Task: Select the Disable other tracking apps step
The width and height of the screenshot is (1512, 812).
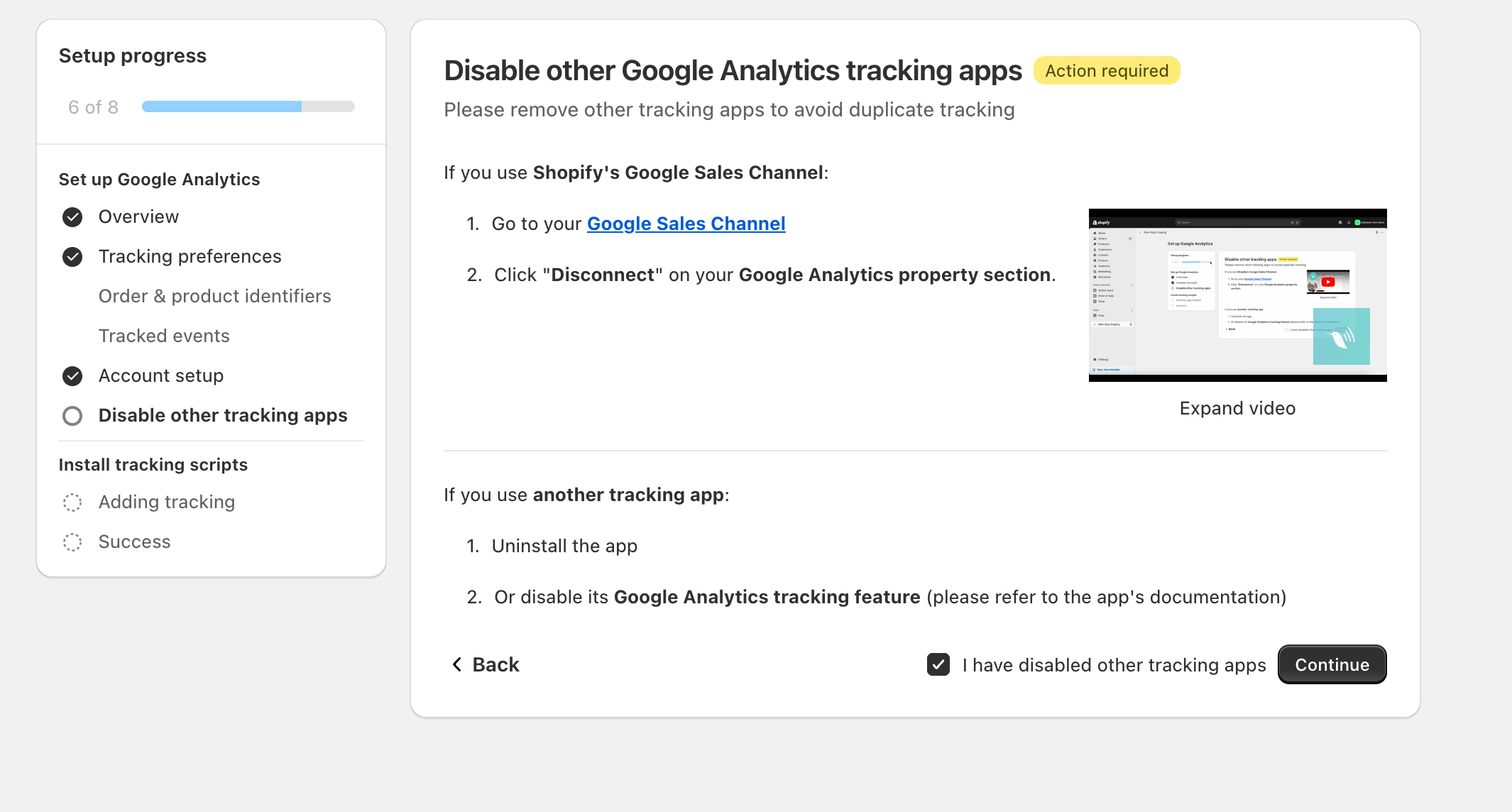Action: click(223, 415)
